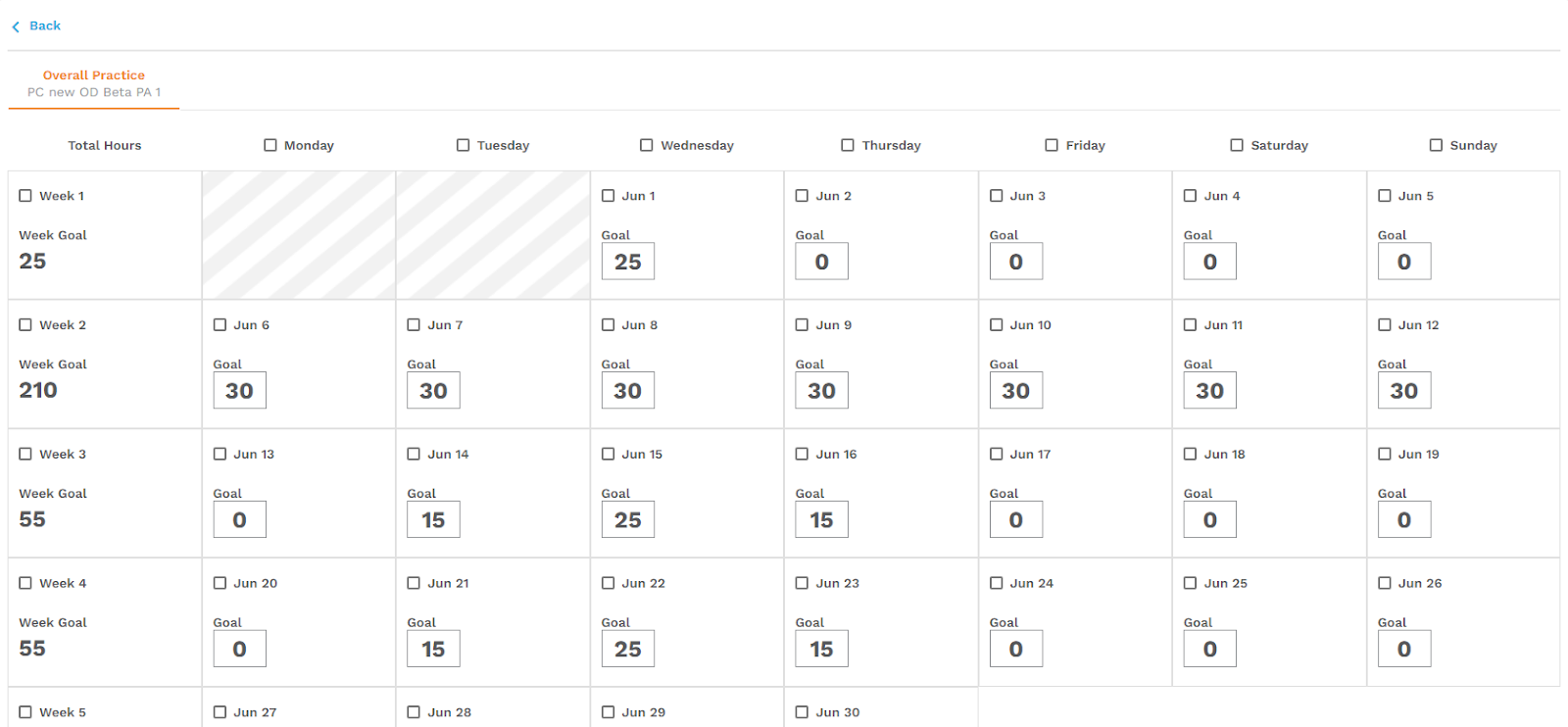1568x727 pixels.
Task: Click the Back chevron arrow icon
Action: tap(16, 26)
